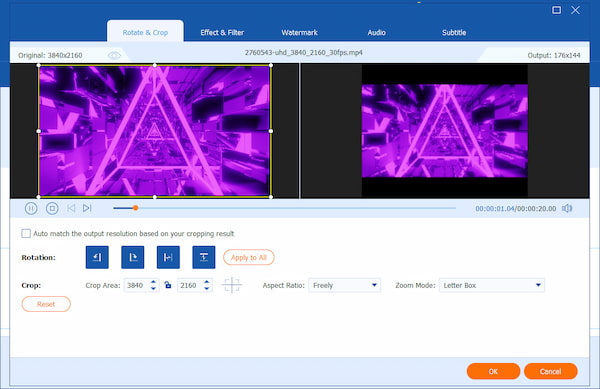Click the file name 2760543-uhd_3840_2160_30fps.mp4
Screen dimensions: 600x389
click(x=304, y=52)
